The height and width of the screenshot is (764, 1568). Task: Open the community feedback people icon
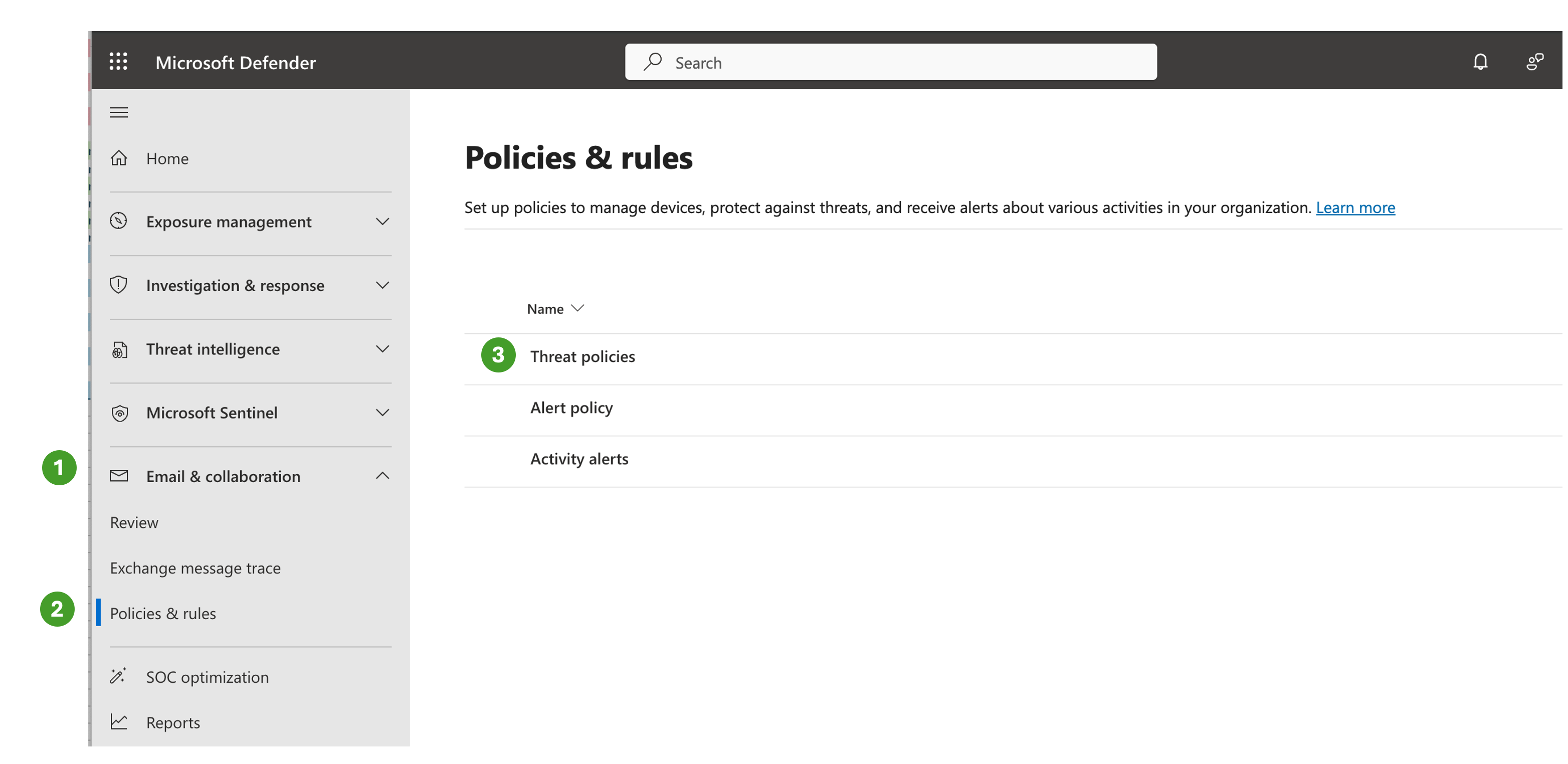point(1534,62)
